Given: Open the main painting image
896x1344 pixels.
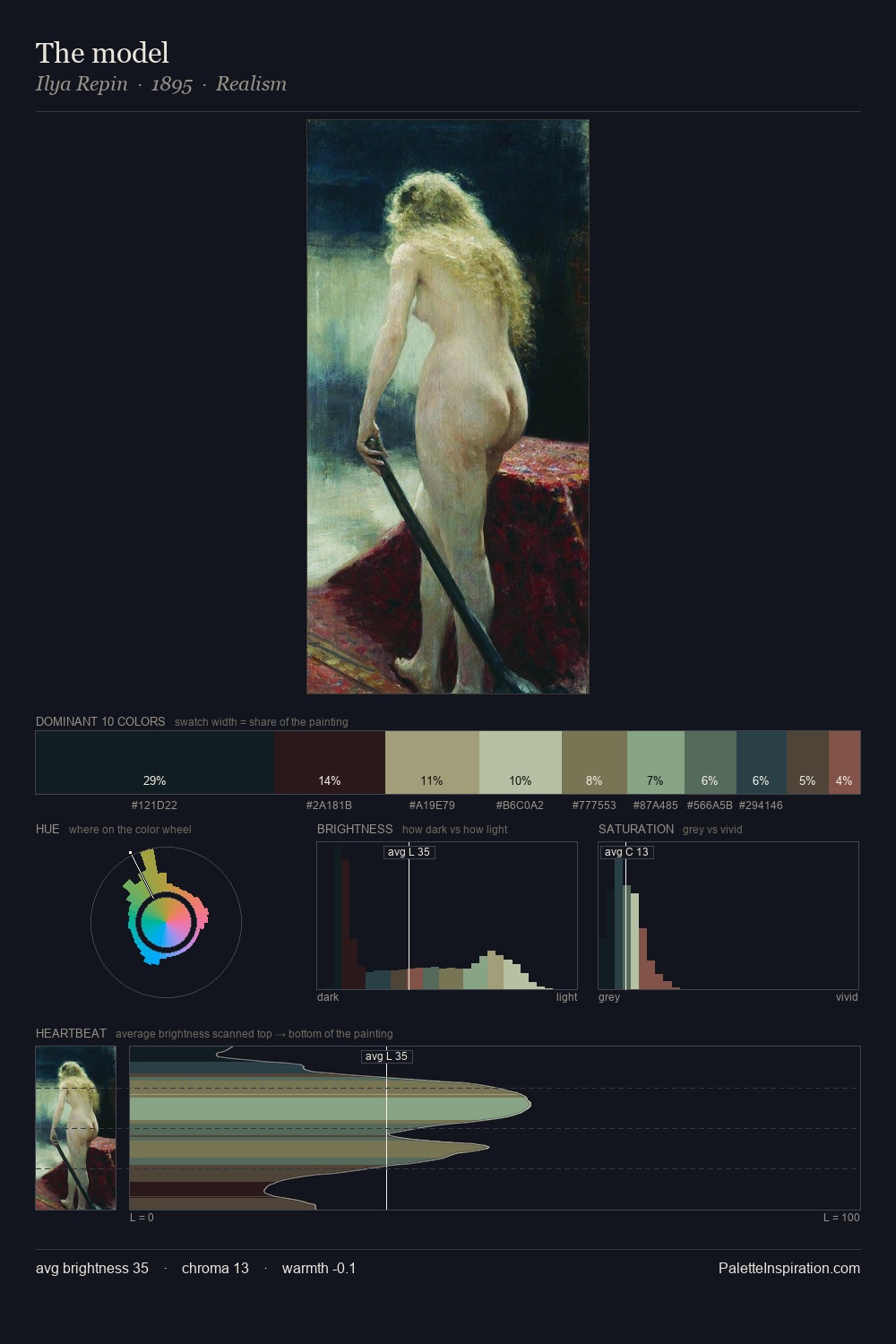Looking at the screenshot, I should (x=448, y=407).
